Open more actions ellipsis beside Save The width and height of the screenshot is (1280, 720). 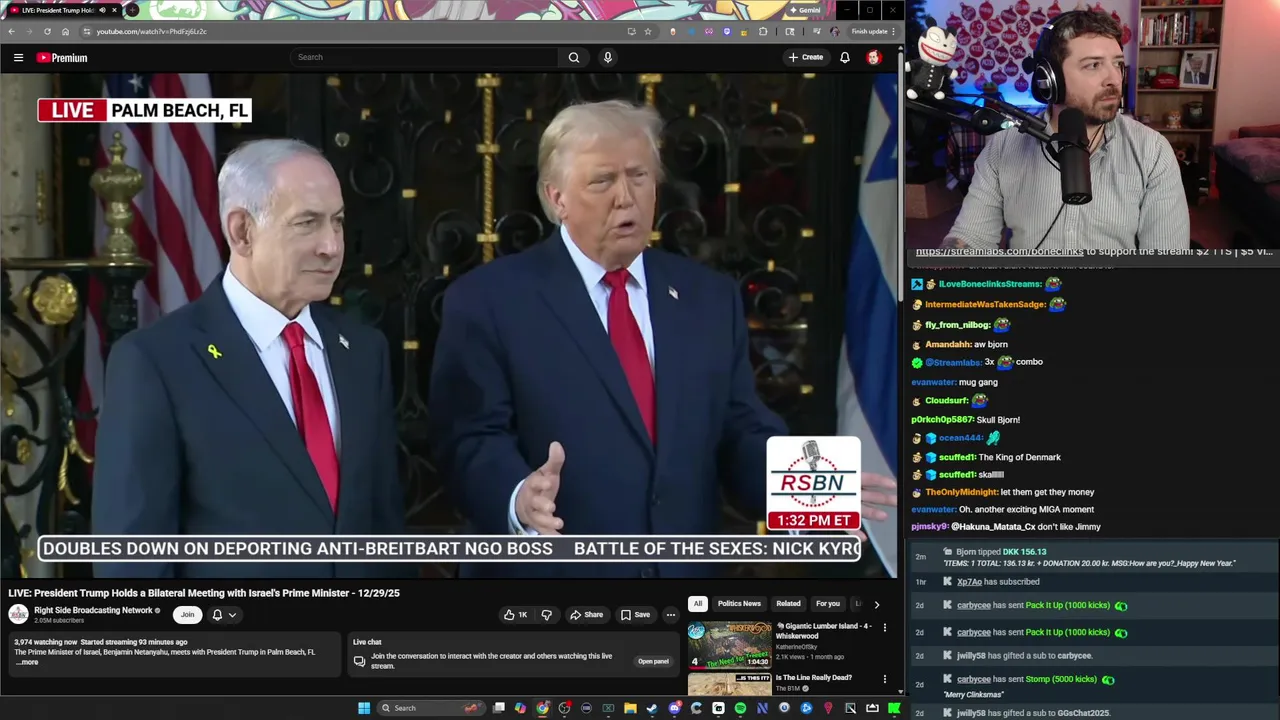tap(671, 615)
